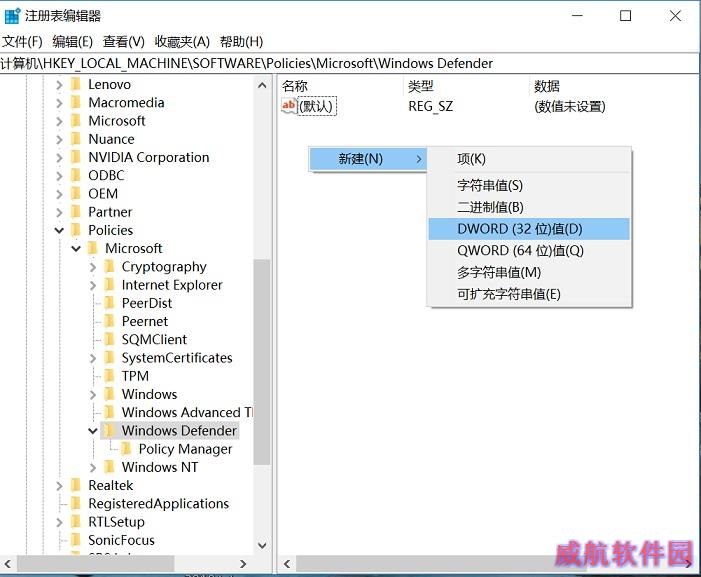
Task: Open the 帮助(H) menu
Action: (x=241, y=42)
